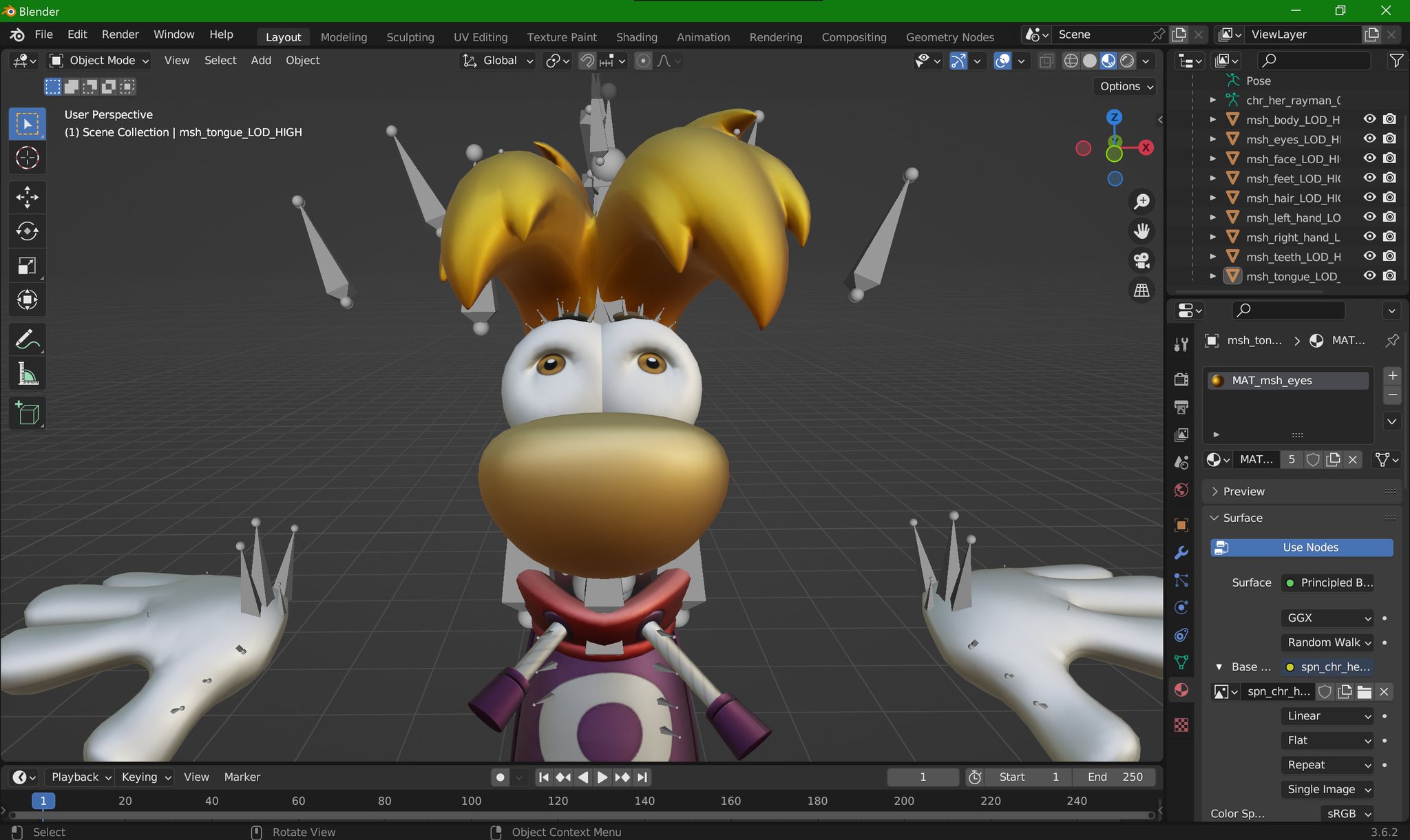Open the Render menu
The image size is (1410, 840).
(120, 34)
